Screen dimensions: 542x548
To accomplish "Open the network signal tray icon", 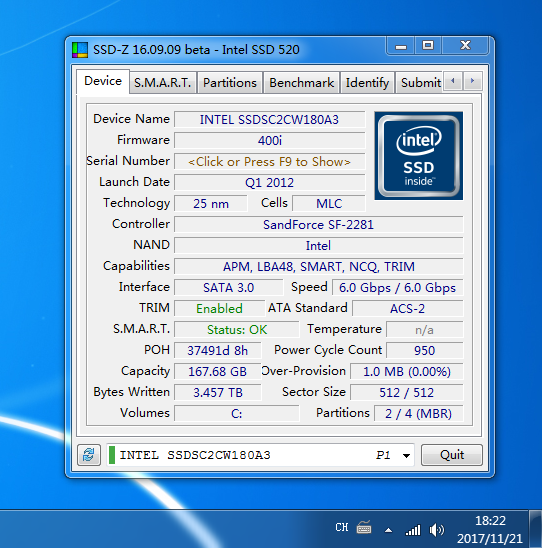I will [413, 530].
